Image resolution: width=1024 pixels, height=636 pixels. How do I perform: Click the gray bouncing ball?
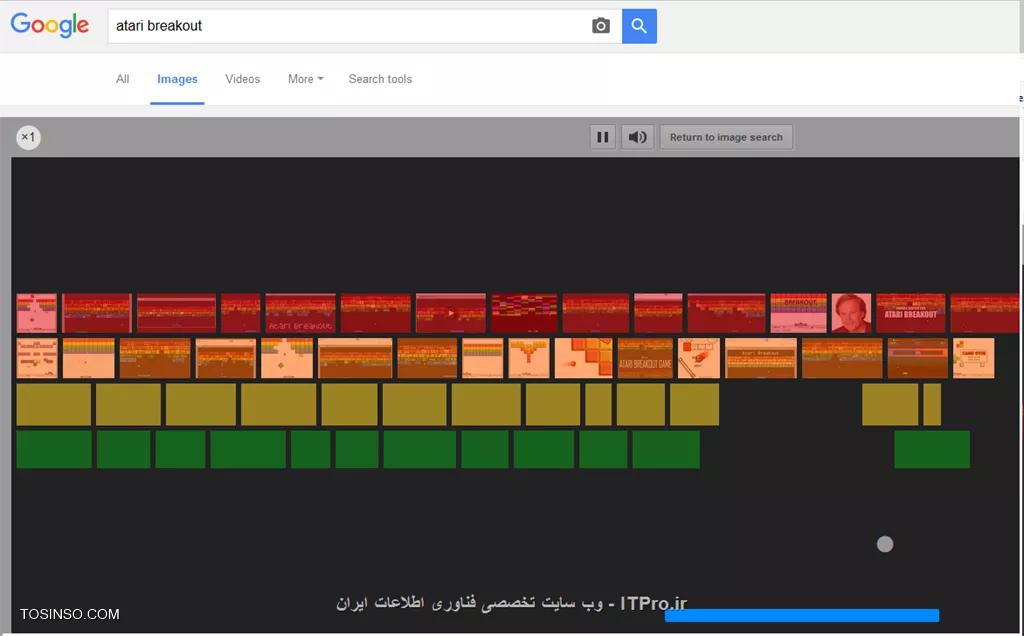coord(885,544)
